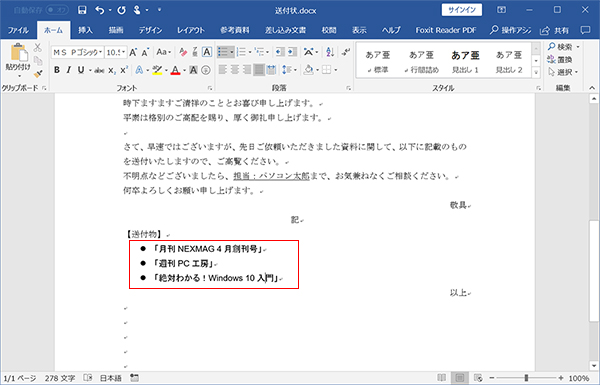
Task: Increase font size with large A
Action: pos(133,52)
